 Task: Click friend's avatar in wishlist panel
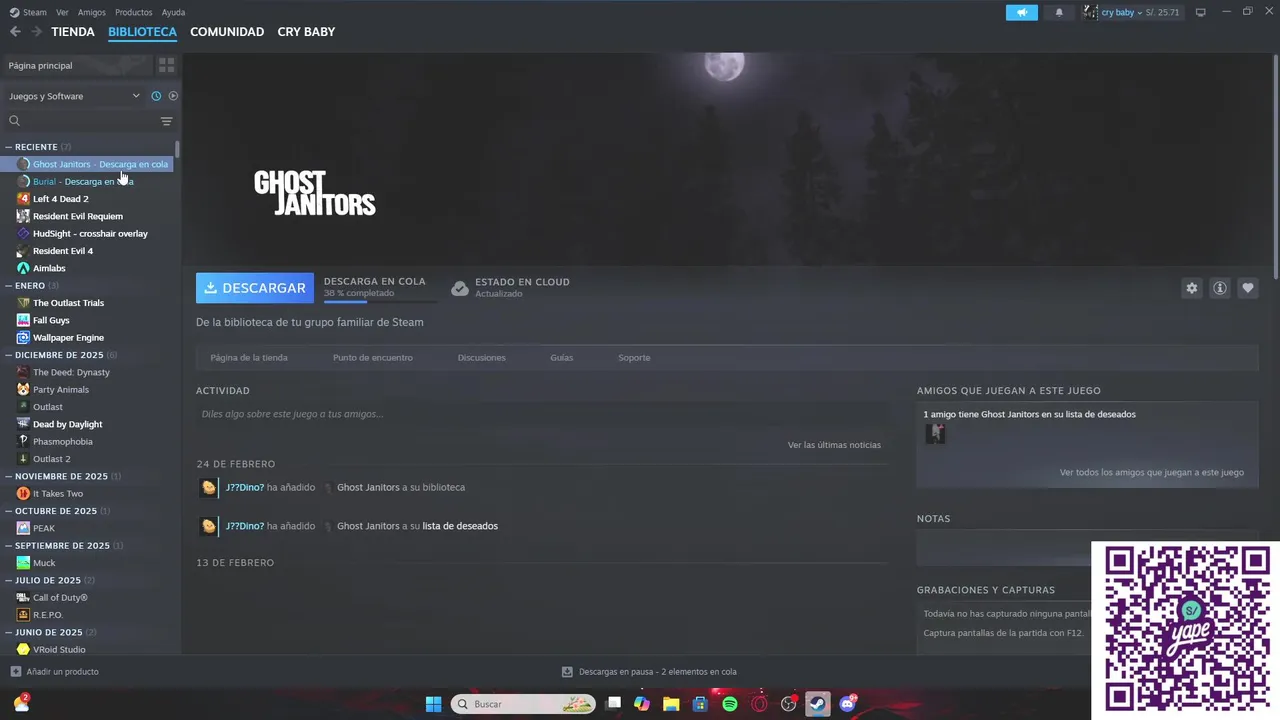tap(935, 433)
